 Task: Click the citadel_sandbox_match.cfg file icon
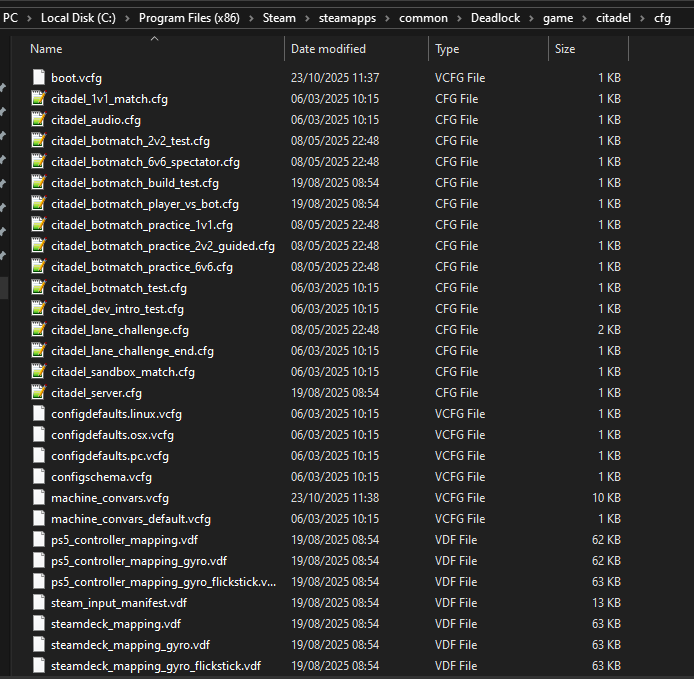point(39,371)
